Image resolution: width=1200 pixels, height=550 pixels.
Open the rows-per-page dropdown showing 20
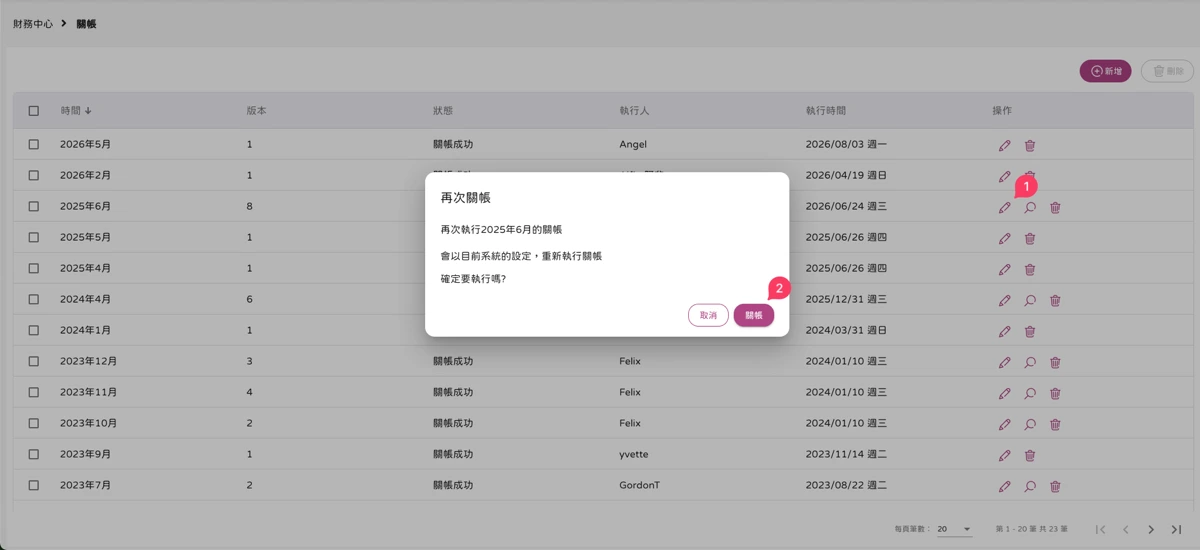click(954, 528)
